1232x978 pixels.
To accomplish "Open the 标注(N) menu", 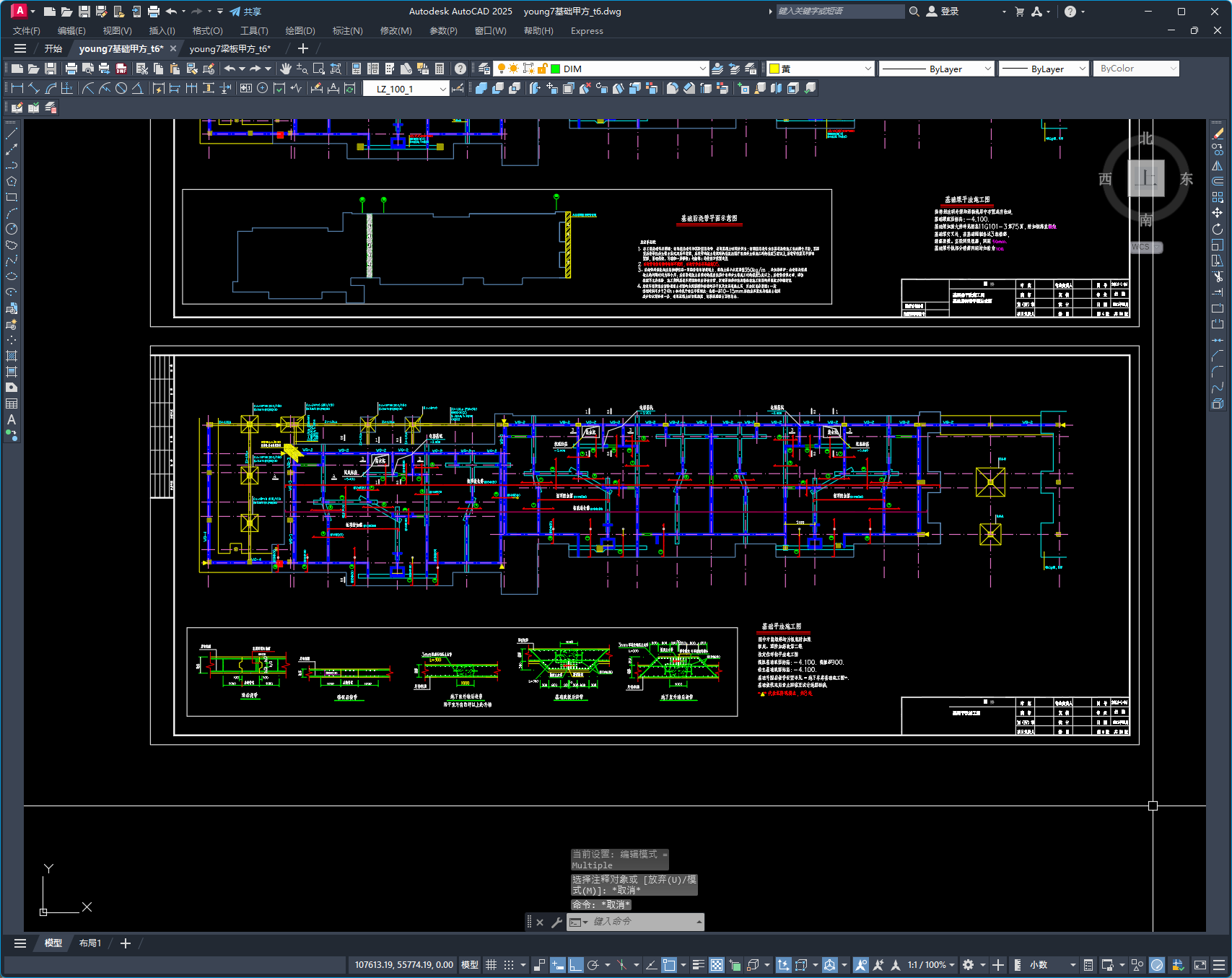I will (x=347, y=31).
